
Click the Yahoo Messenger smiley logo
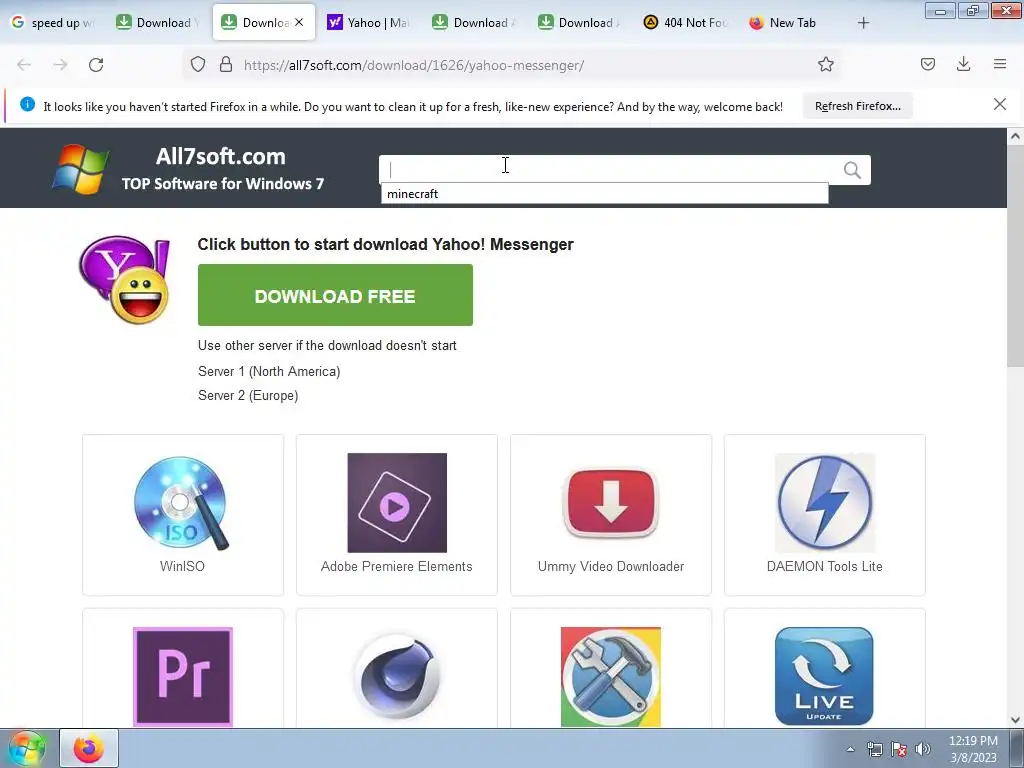coord(124,280)
